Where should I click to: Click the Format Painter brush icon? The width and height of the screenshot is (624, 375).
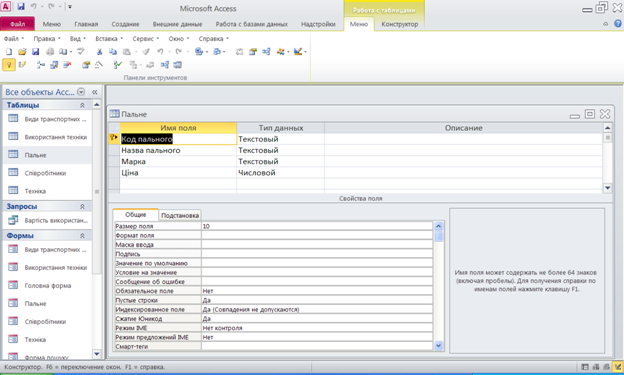[146, 51]
